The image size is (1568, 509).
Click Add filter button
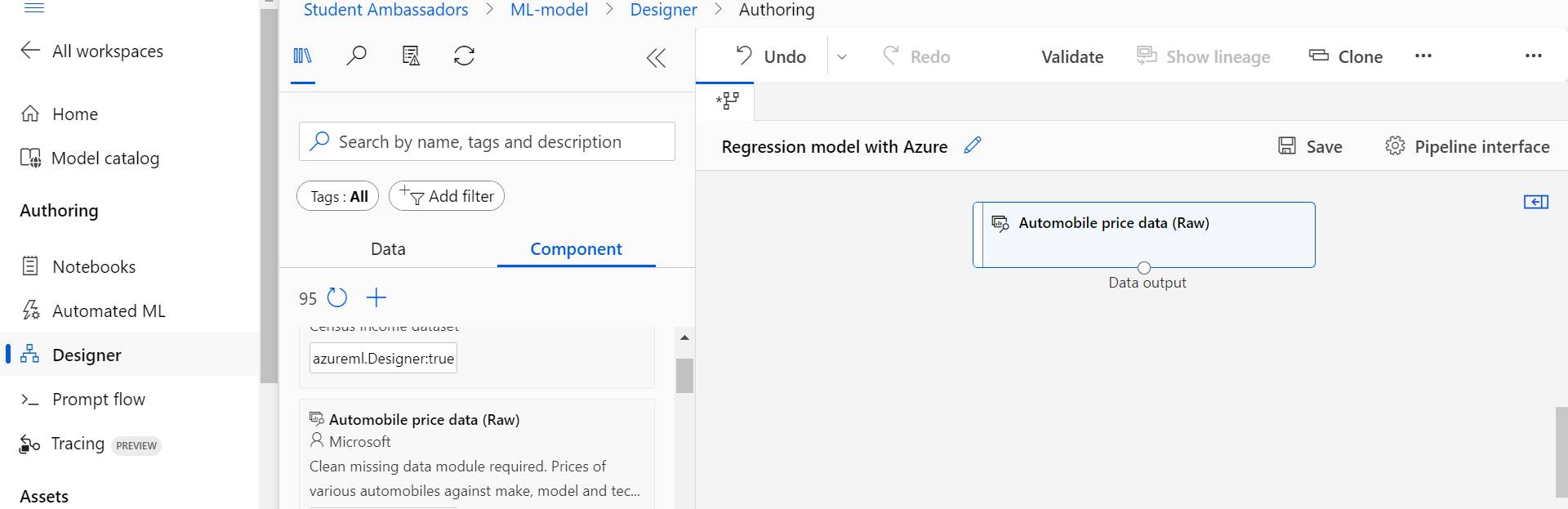[447, 196]
